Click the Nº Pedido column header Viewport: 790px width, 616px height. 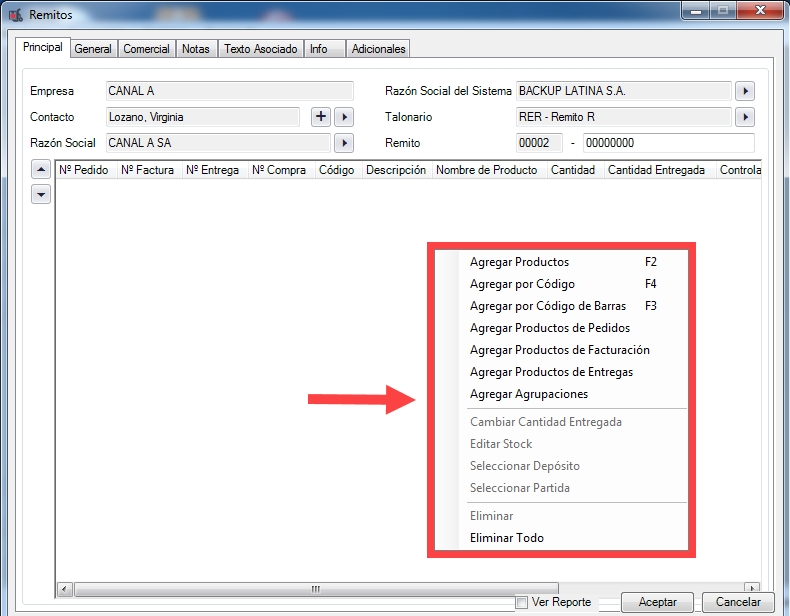tap(86, 170)
